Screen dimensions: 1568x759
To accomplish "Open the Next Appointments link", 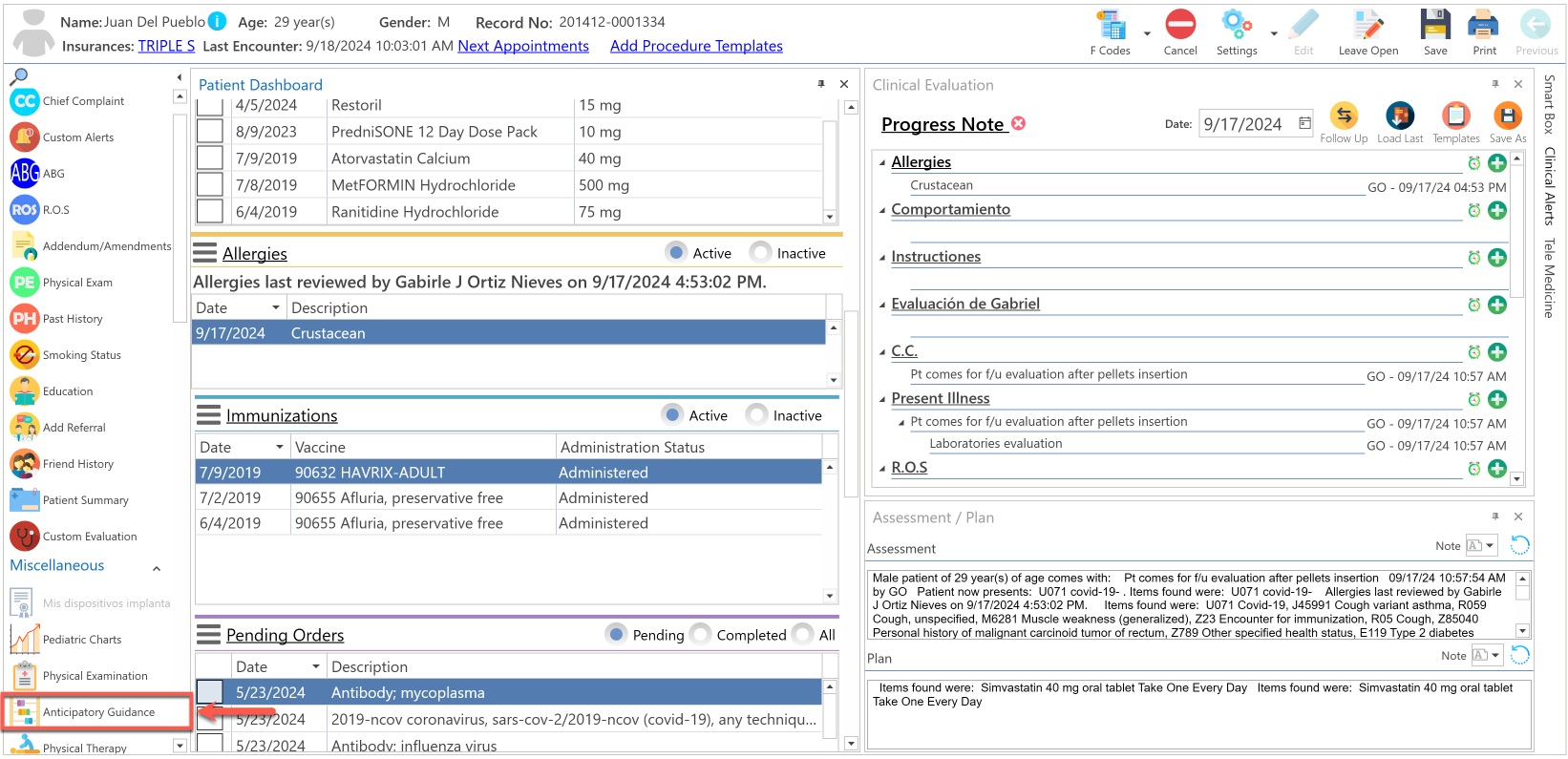I will pos(523,46).
